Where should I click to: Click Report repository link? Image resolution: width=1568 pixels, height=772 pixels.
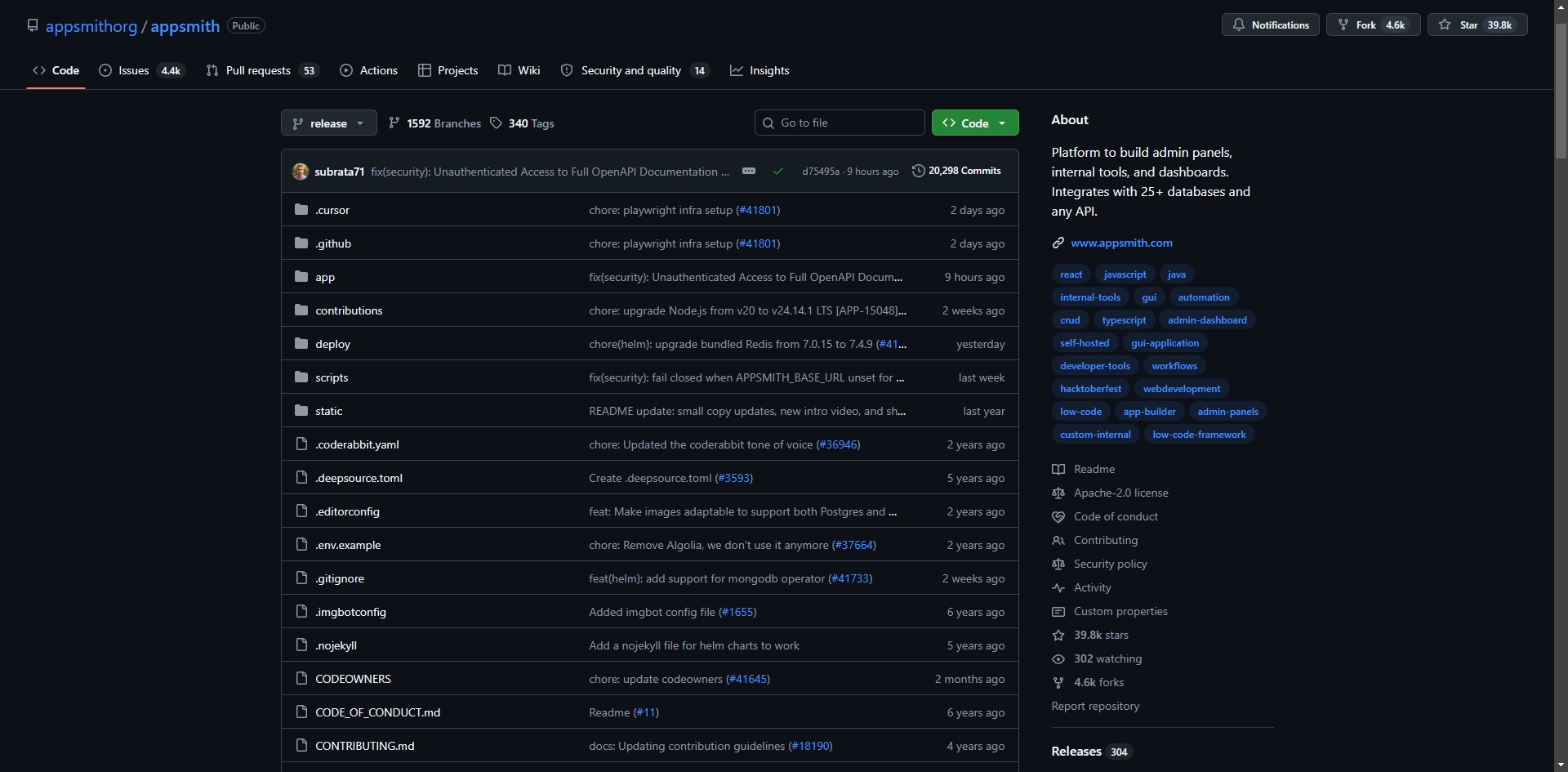[1095, 706]
